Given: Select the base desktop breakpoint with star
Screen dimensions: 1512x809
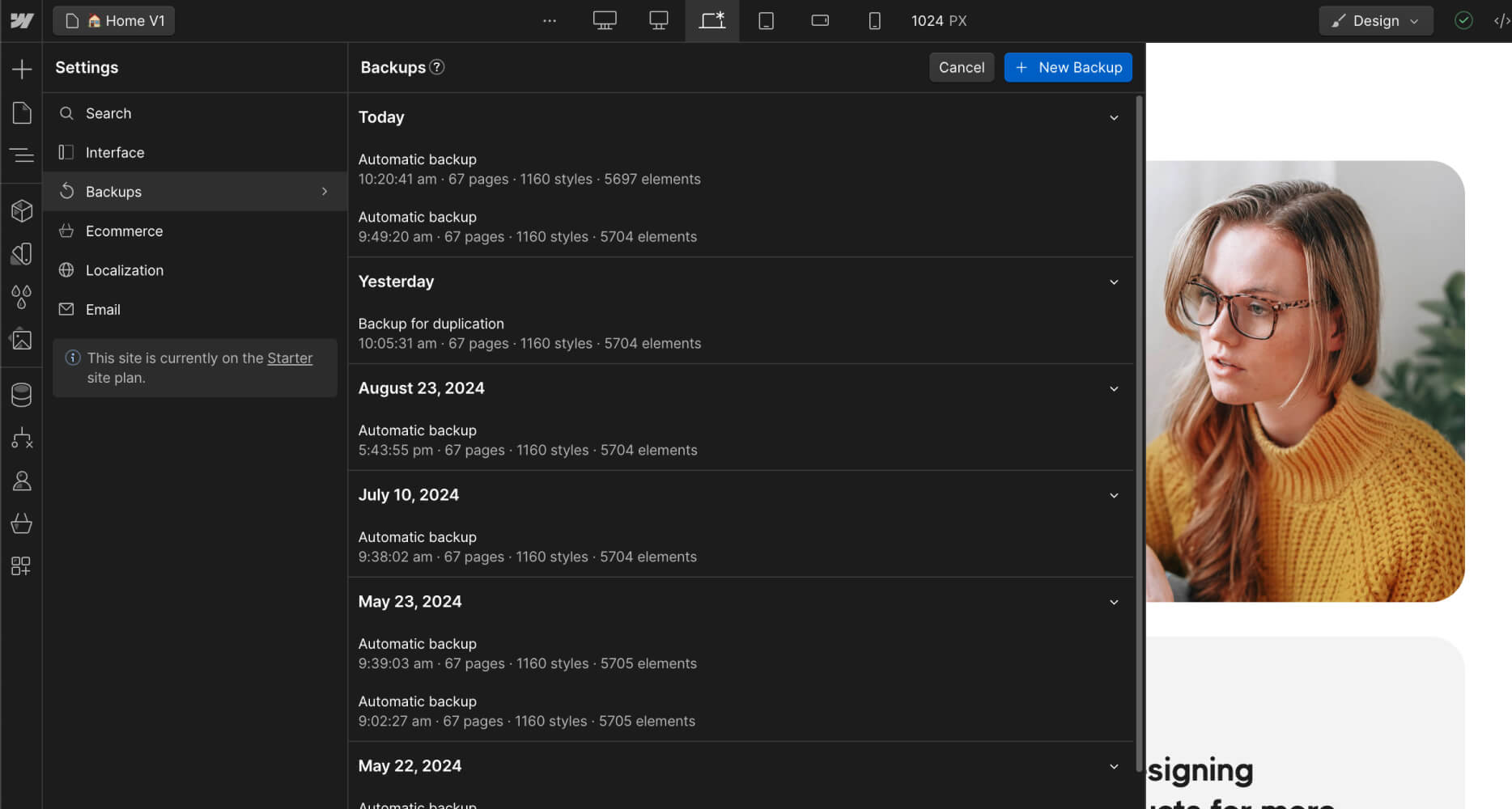Looking at the screenshot, I should [712, 20].
